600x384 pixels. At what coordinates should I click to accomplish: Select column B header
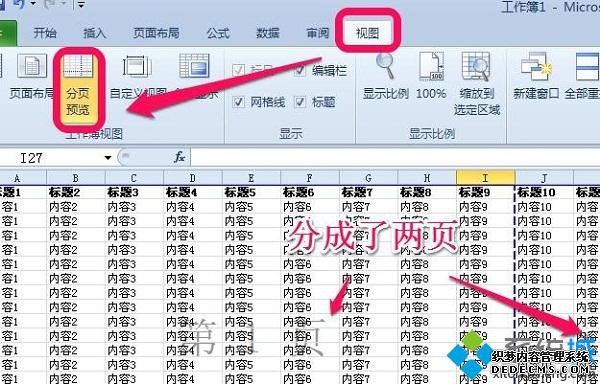(x=76, y=178)
